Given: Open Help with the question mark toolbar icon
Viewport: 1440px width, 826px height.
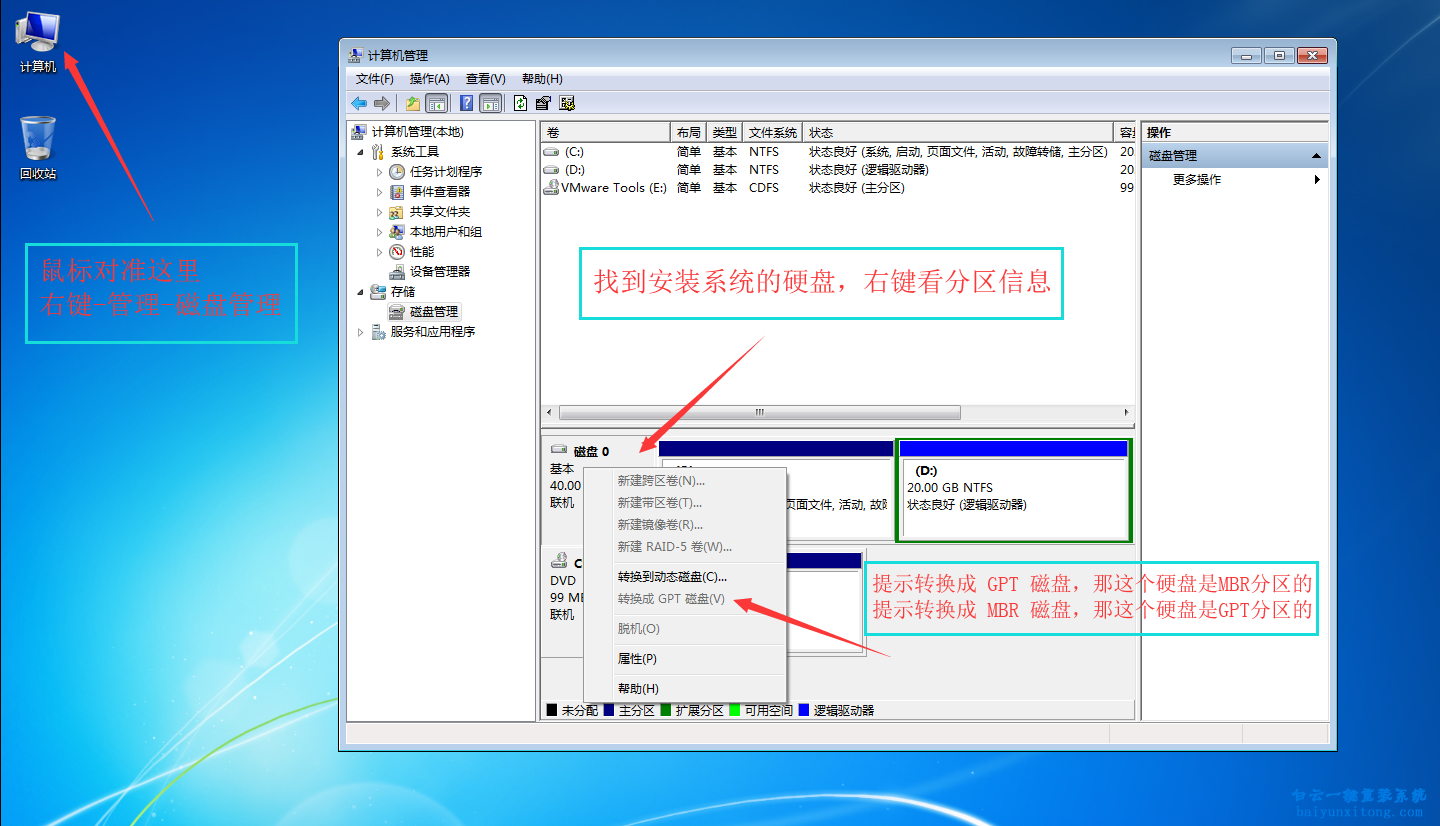Looking at the screenshot, I should coord(465,102).
